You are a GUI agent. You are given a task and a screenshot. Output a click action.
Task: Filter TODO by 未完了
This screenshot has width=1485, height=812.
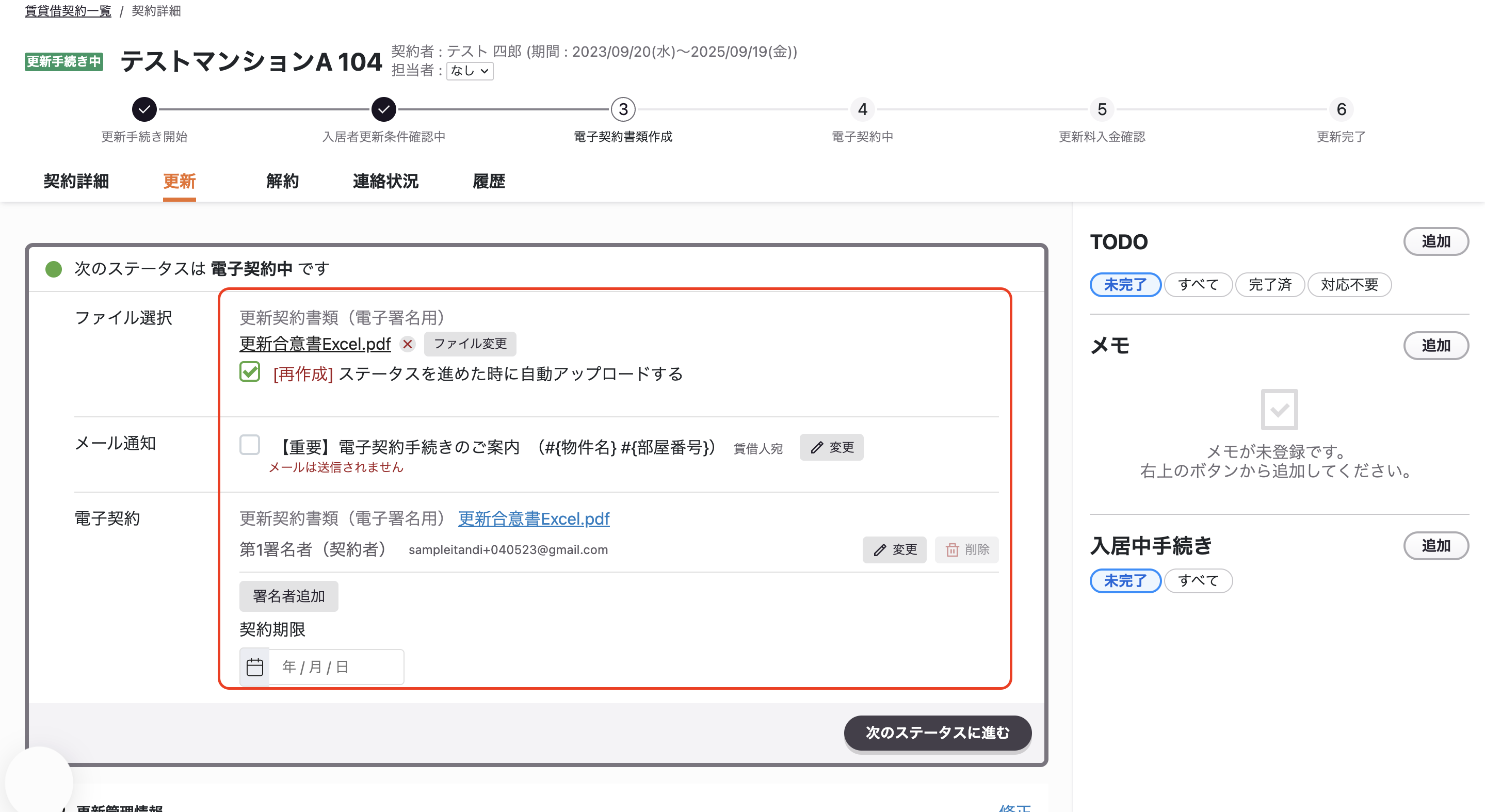[x=1125, y=285]
